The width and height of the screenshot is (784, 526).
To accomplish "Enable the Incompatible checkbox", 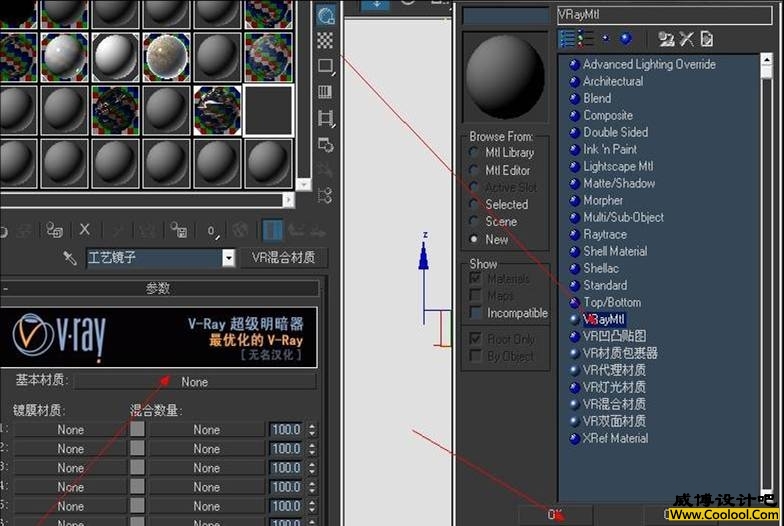I will (475, 313).
